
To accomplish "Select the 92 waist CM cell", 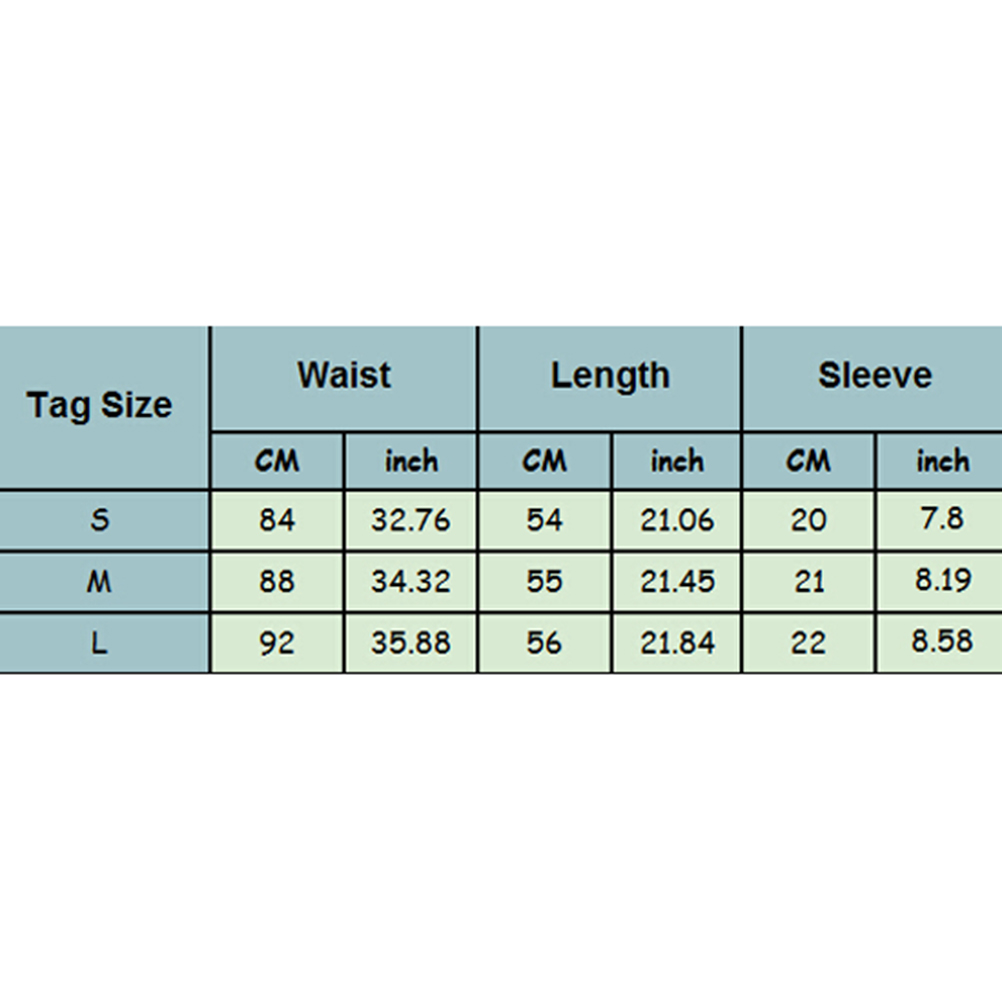I will pyautogui.click(x=277, y=642).
